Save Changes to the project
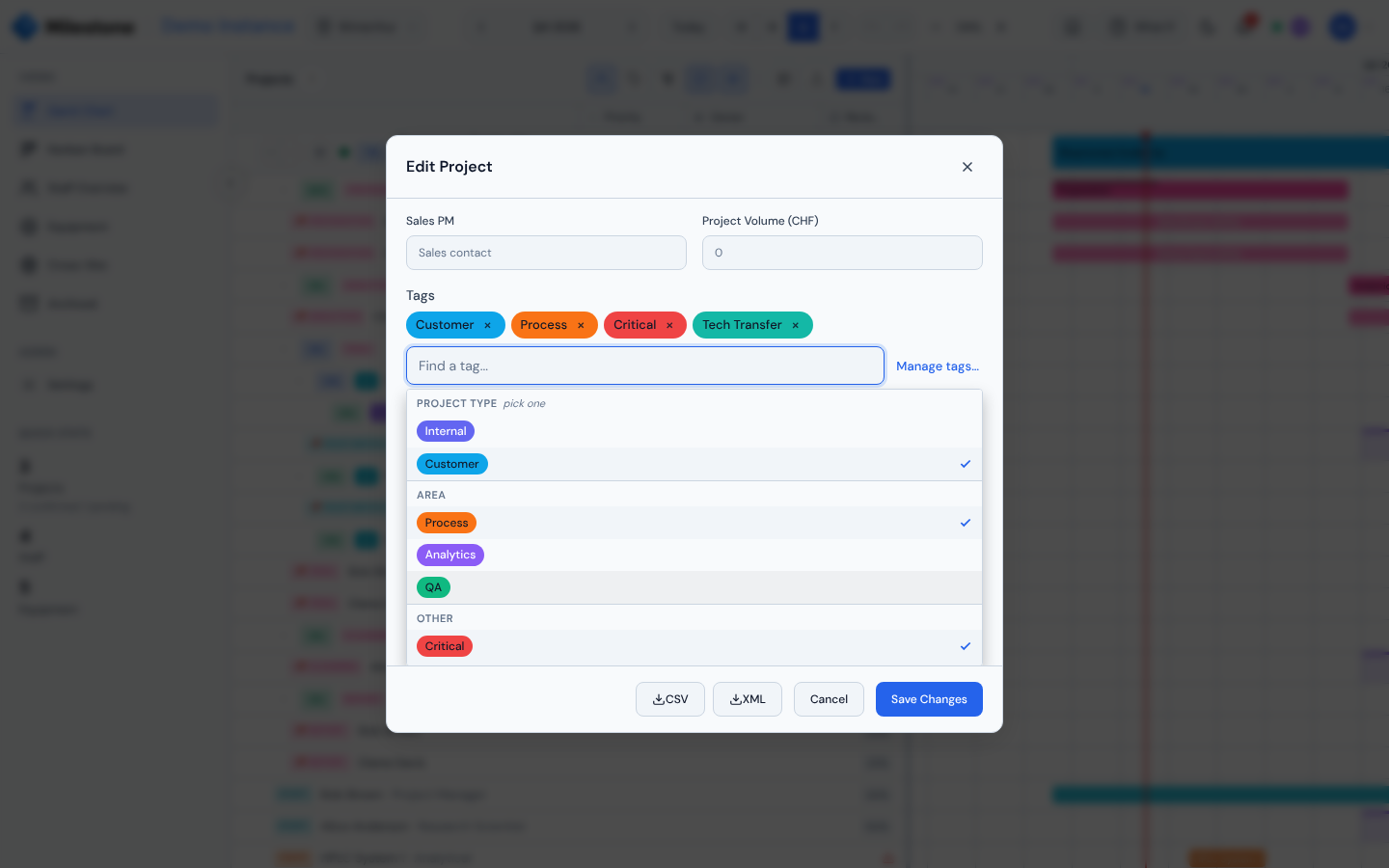Screen dimensions: 1389x868 (929, 699)
